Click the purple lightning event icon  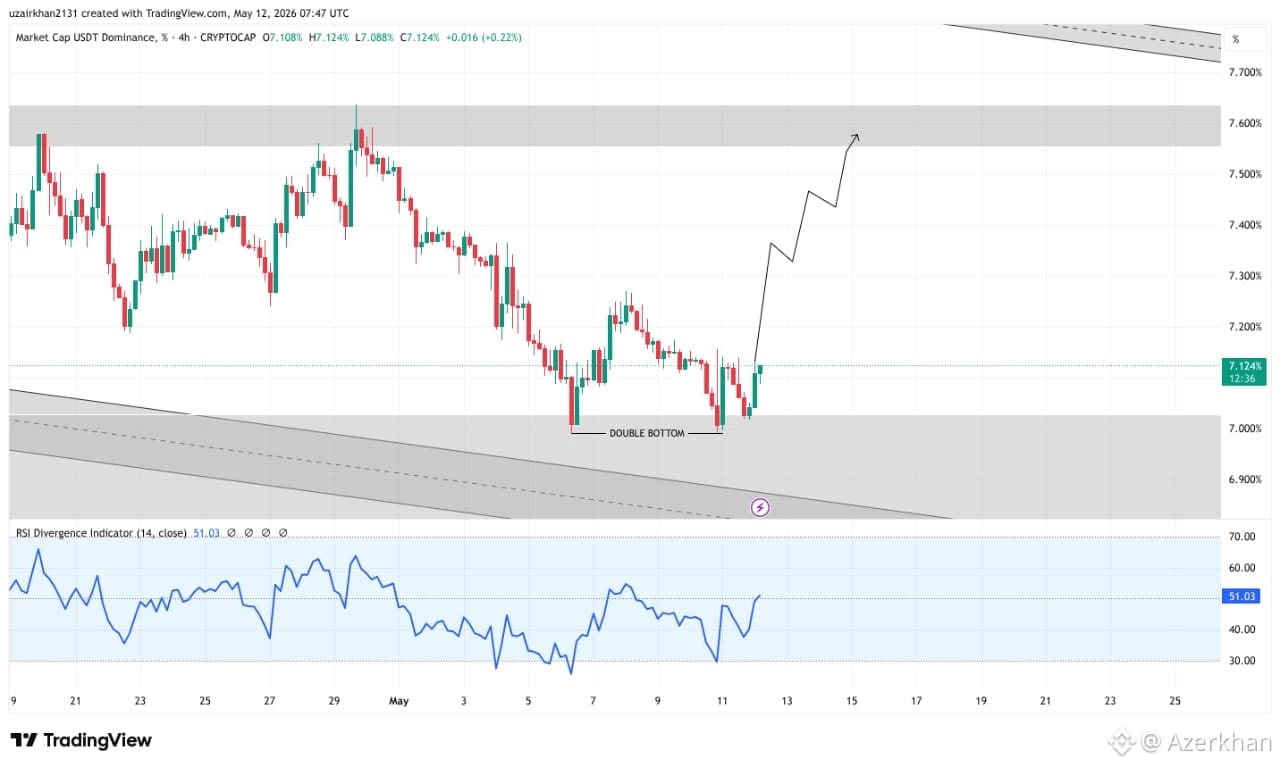[759, 508]
